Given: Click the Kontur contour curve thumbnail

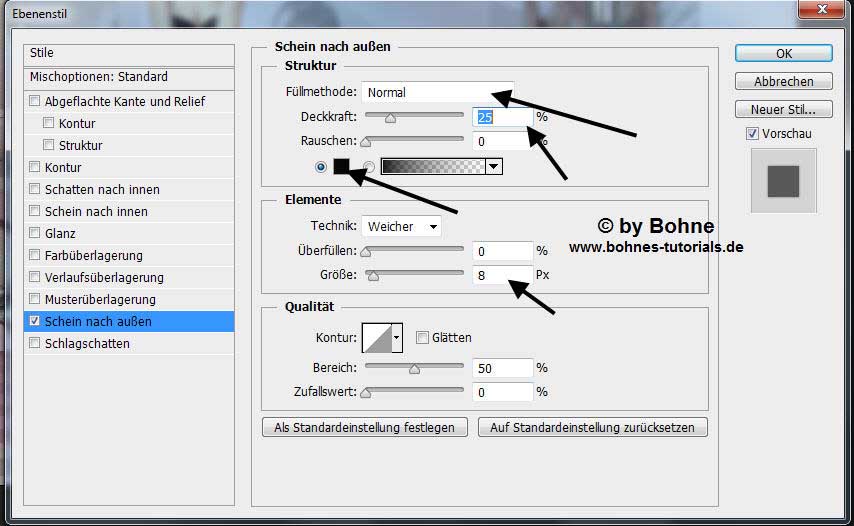Looking at the screenshot, I should pyautogui.click(x=375, y=338).
